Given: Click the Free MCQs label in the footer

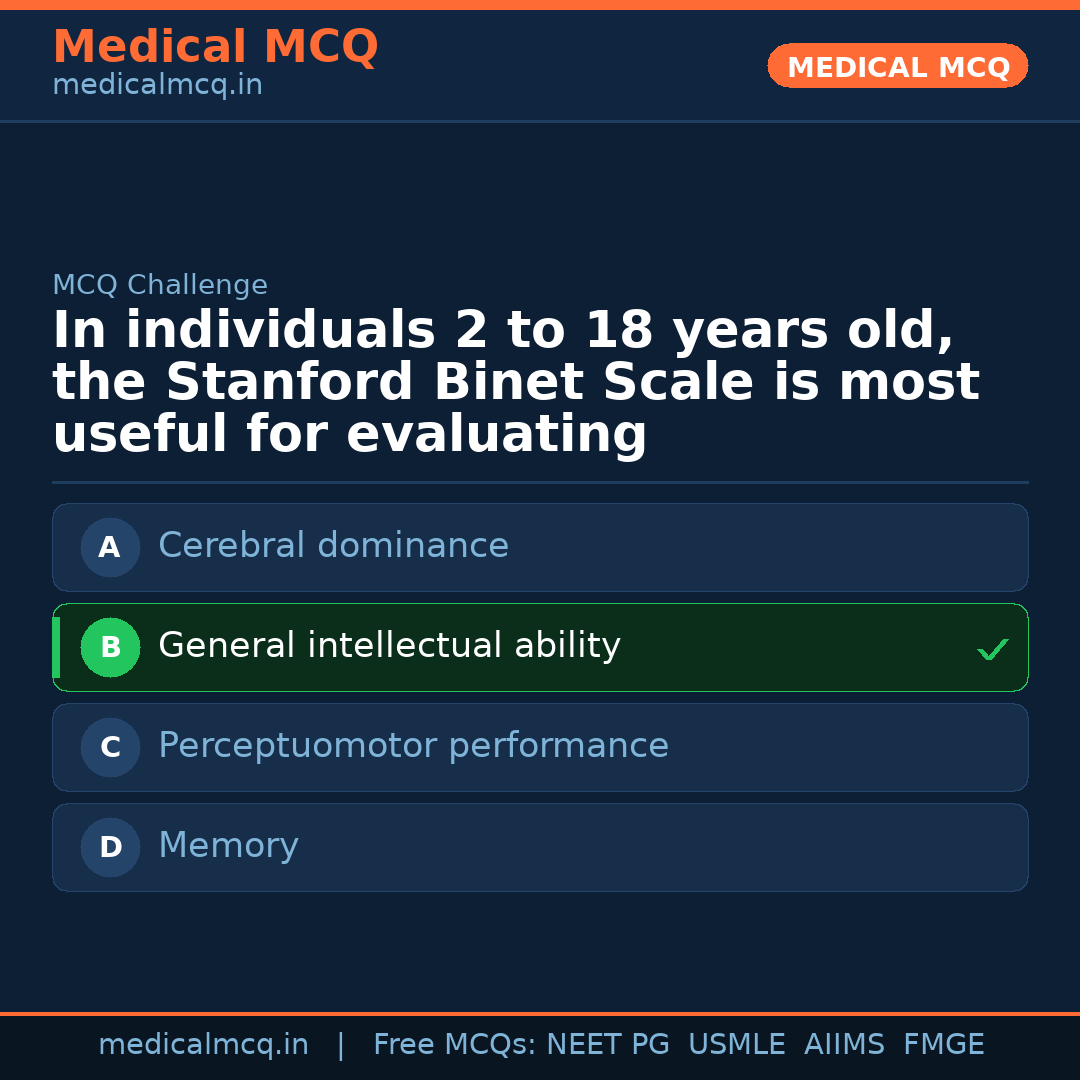Looking at the screenshot, I should [x=454, y=1045].
